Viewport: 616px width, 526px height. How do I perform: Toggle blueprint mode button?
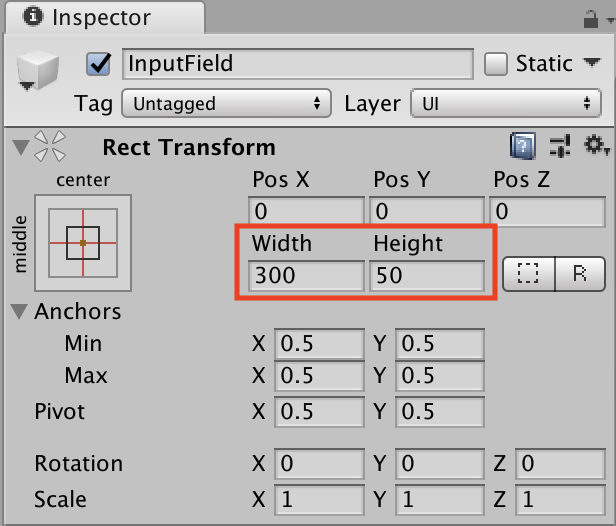coord(528,275)
